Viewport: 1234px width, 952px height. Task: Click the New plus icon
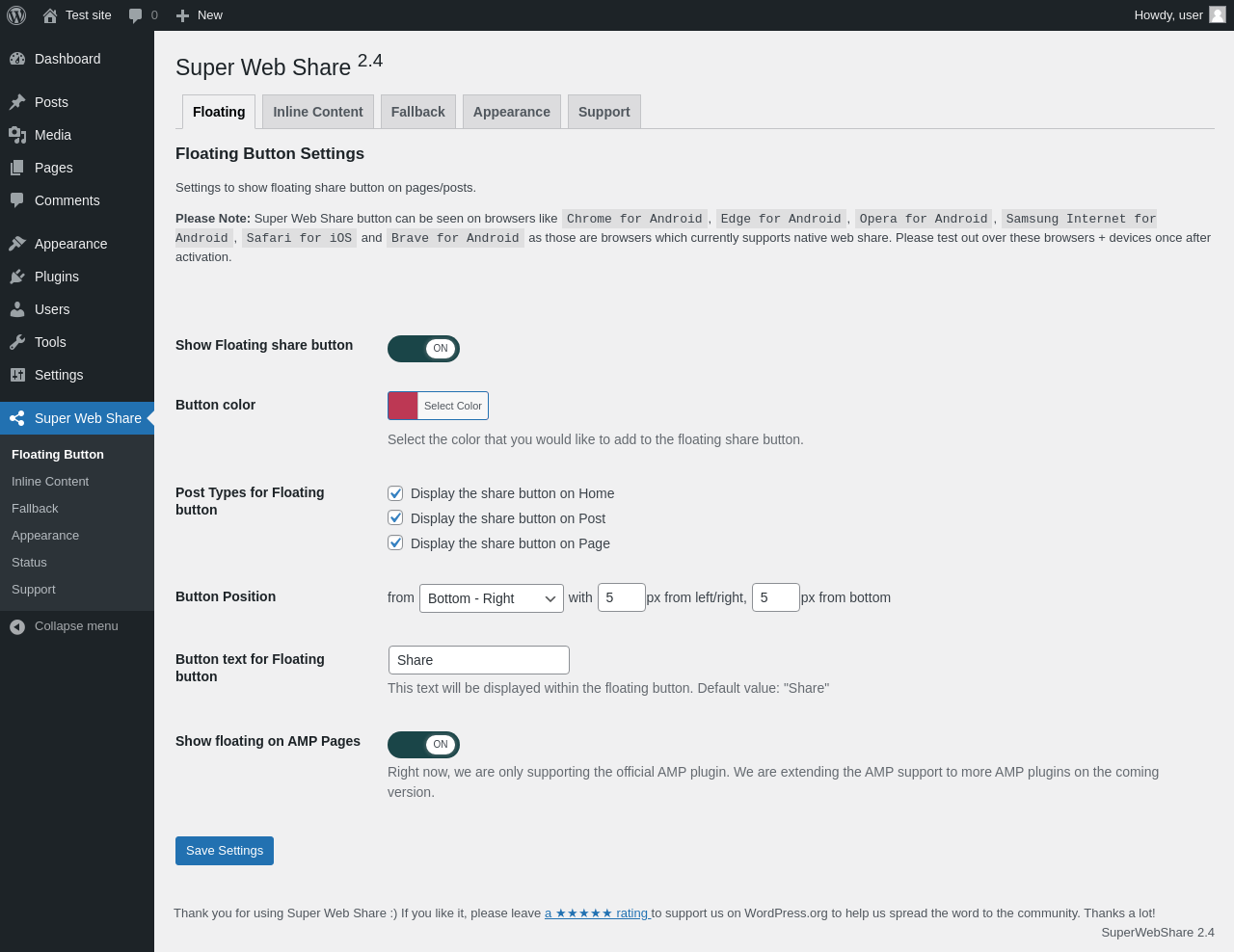click(x=182, y=15)
